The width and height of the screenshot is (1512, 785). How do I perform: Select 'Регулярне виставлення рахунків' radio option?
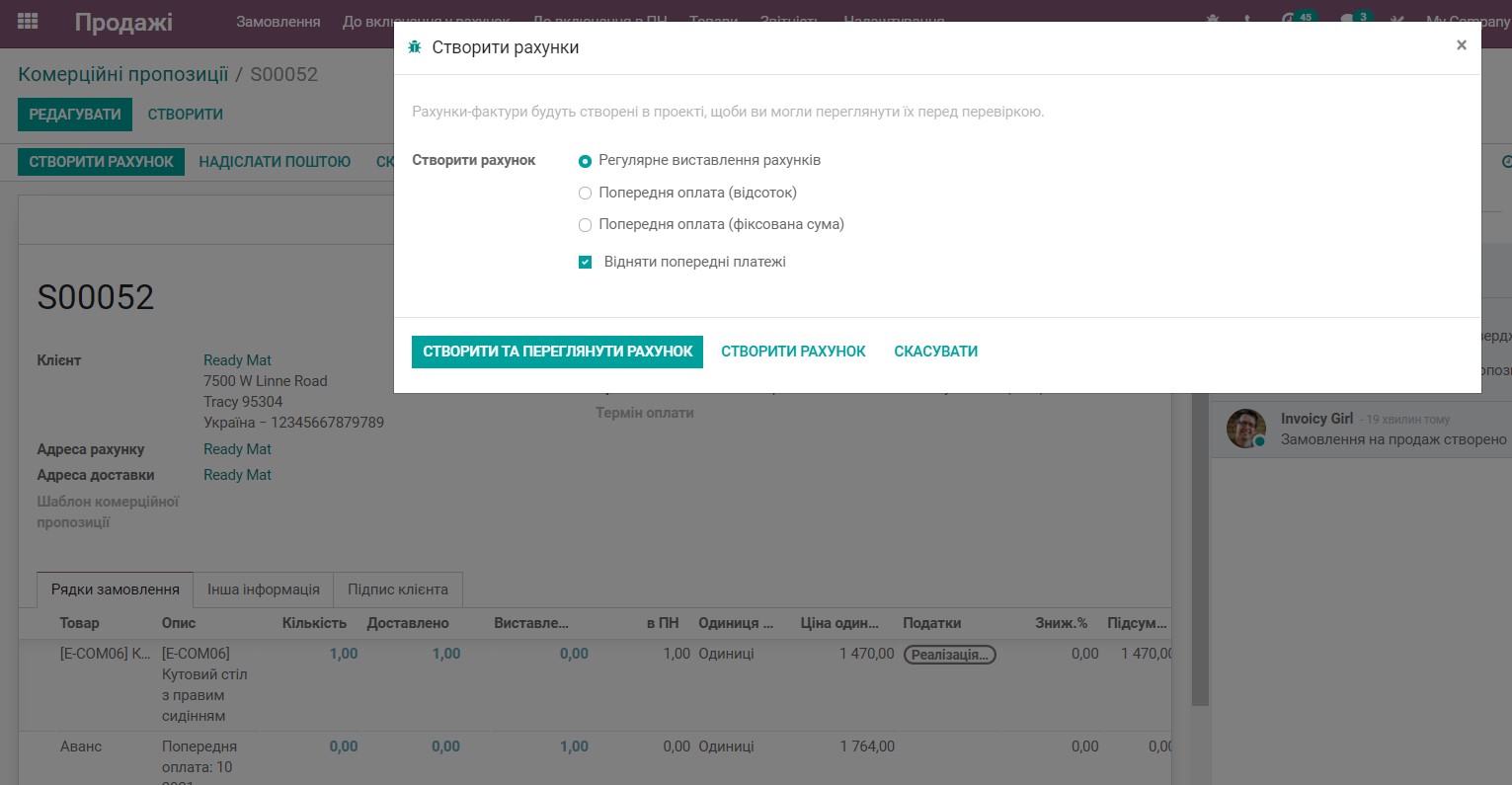[585, 160]
